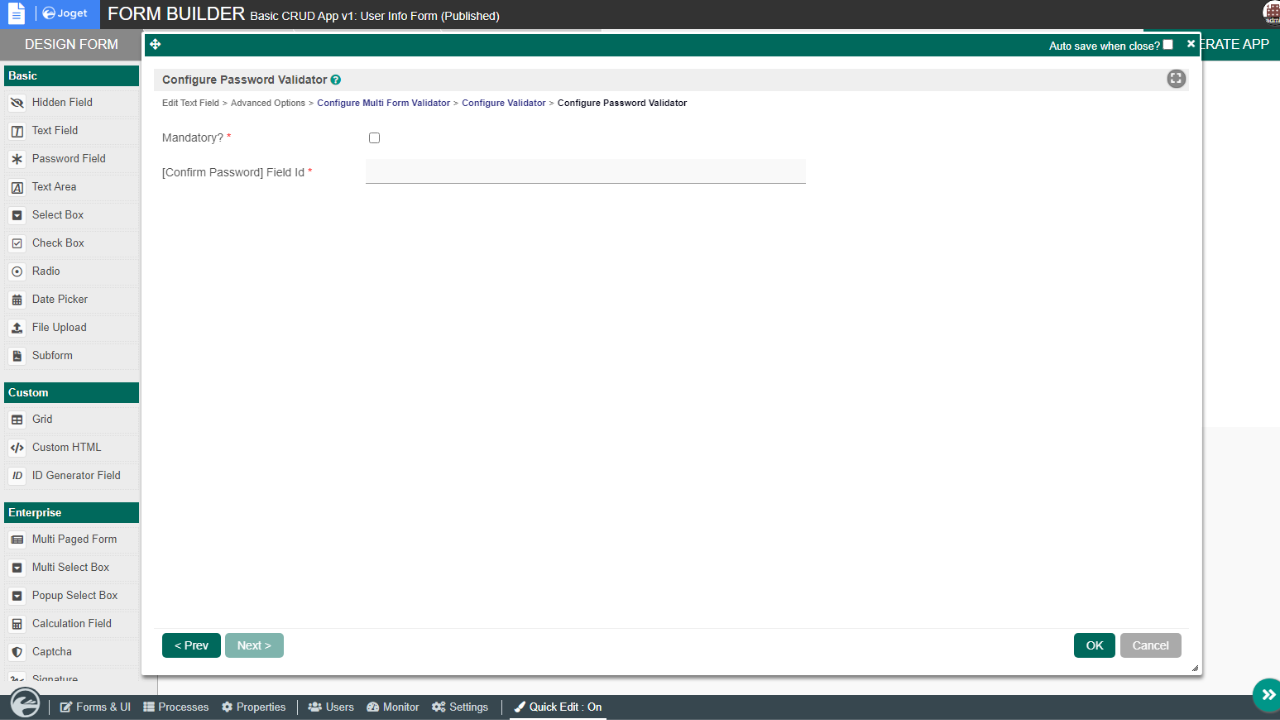Open Forms & UI menu

[x=95, y=707]
